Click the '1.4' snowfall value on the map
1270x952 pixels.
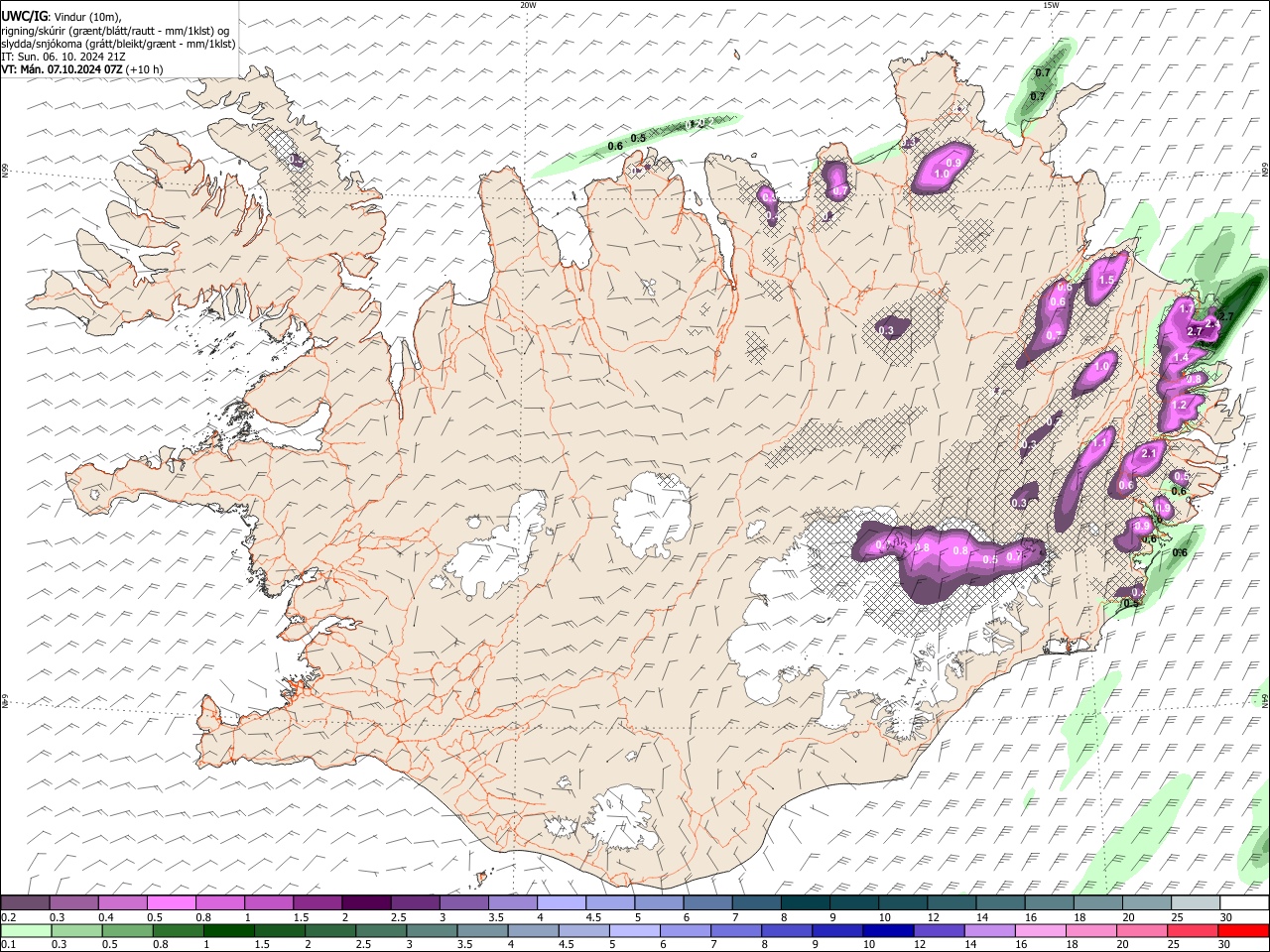point(1181,358)
